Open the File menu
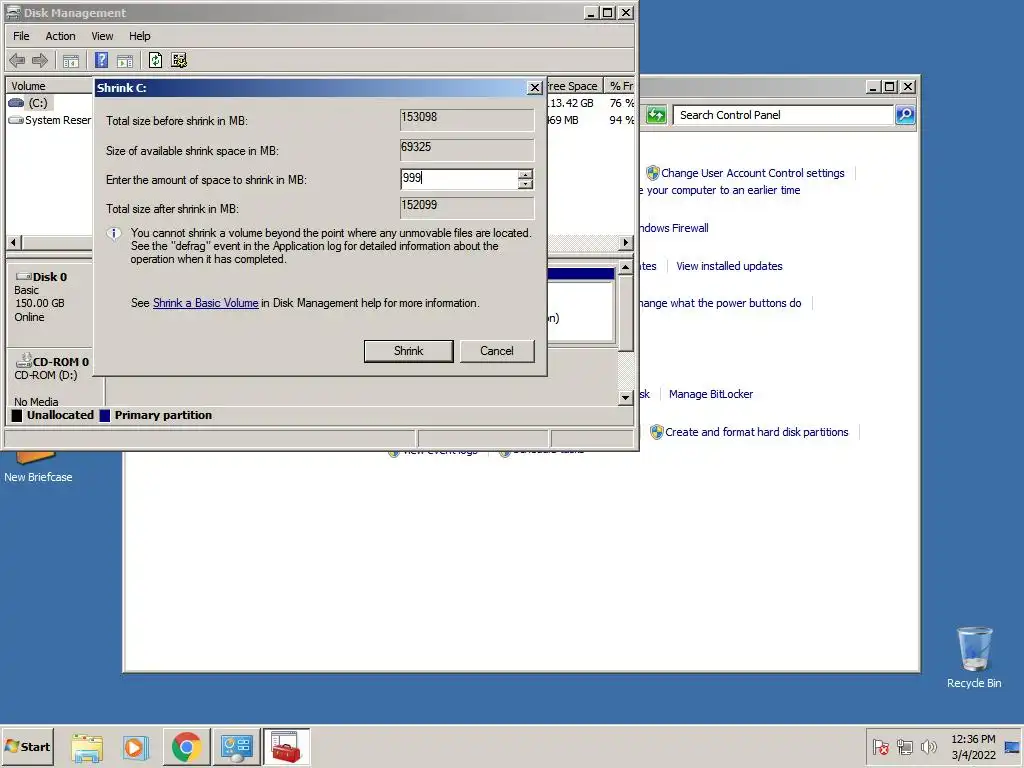Viewport: 1024px width, 768px height. click(21, 36)
